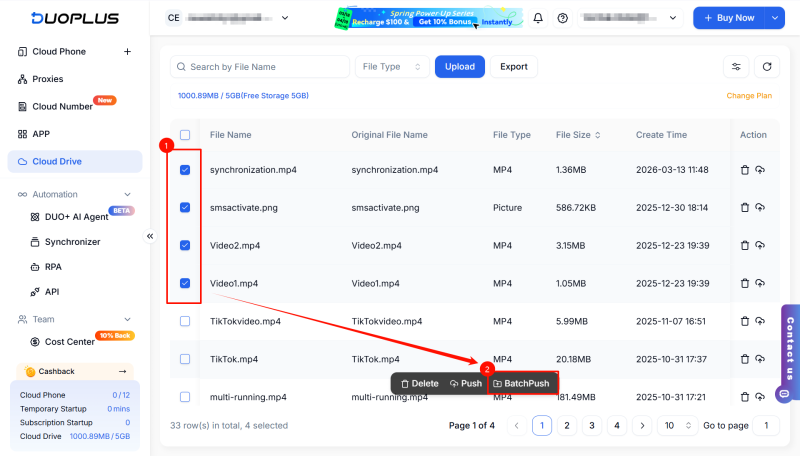Toggle the select-all checkbox in the header
Image resolution: width=800 pixels, height=456 pixels.
click(185, 135)
